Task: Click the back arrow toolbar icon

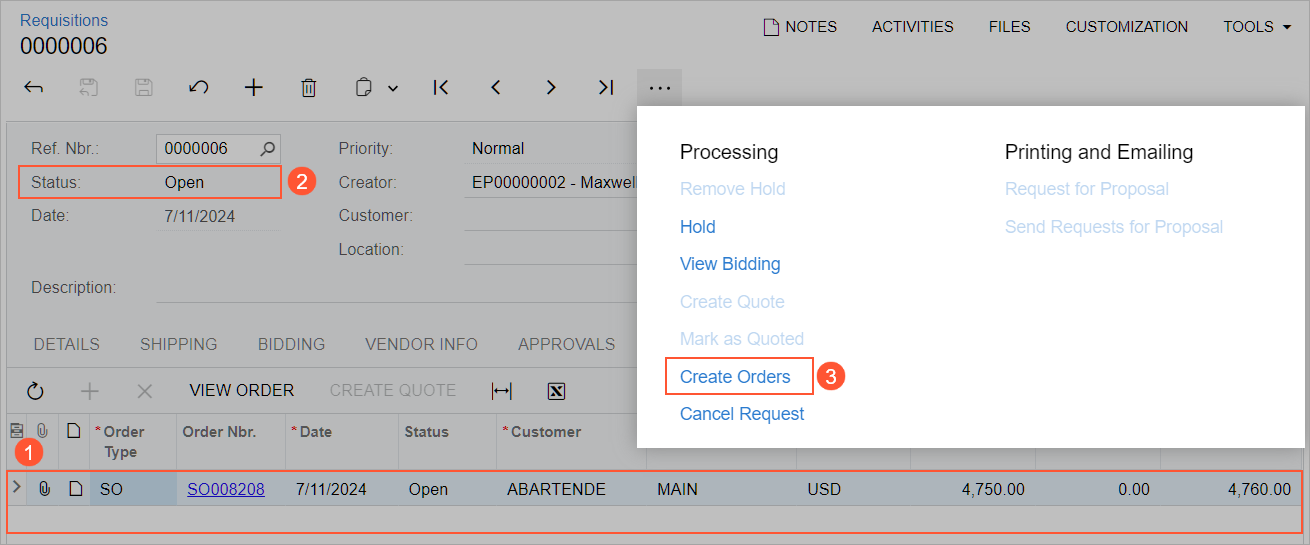Action: (x=34, y=88)
